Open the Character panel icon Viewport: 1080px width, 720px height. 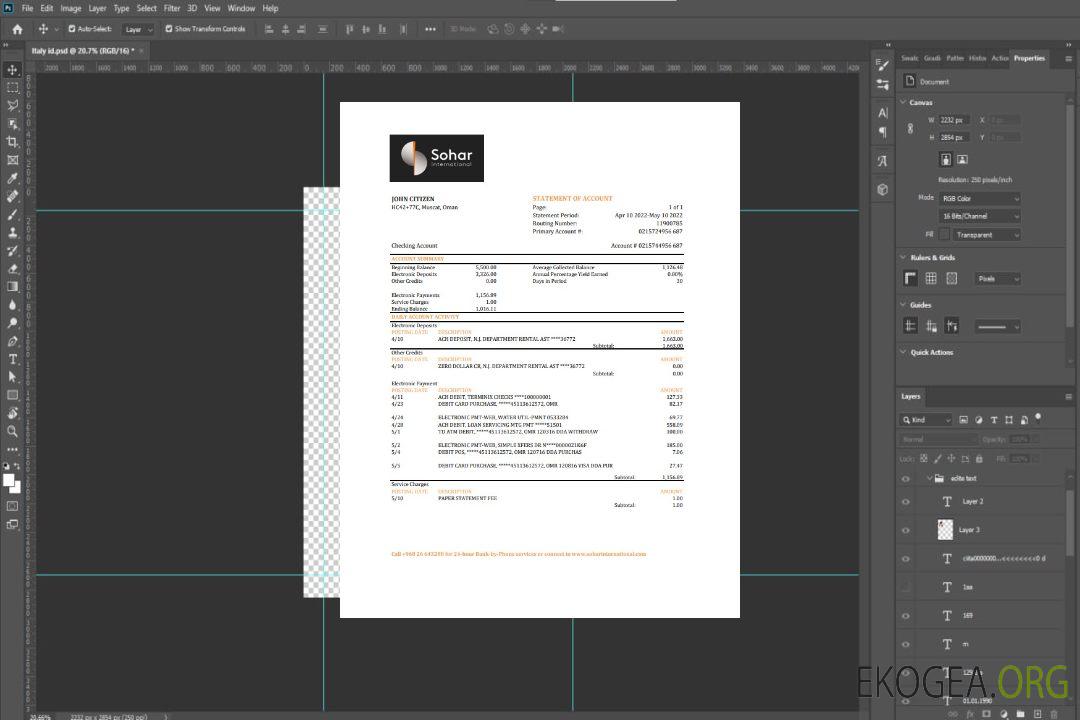883,113
